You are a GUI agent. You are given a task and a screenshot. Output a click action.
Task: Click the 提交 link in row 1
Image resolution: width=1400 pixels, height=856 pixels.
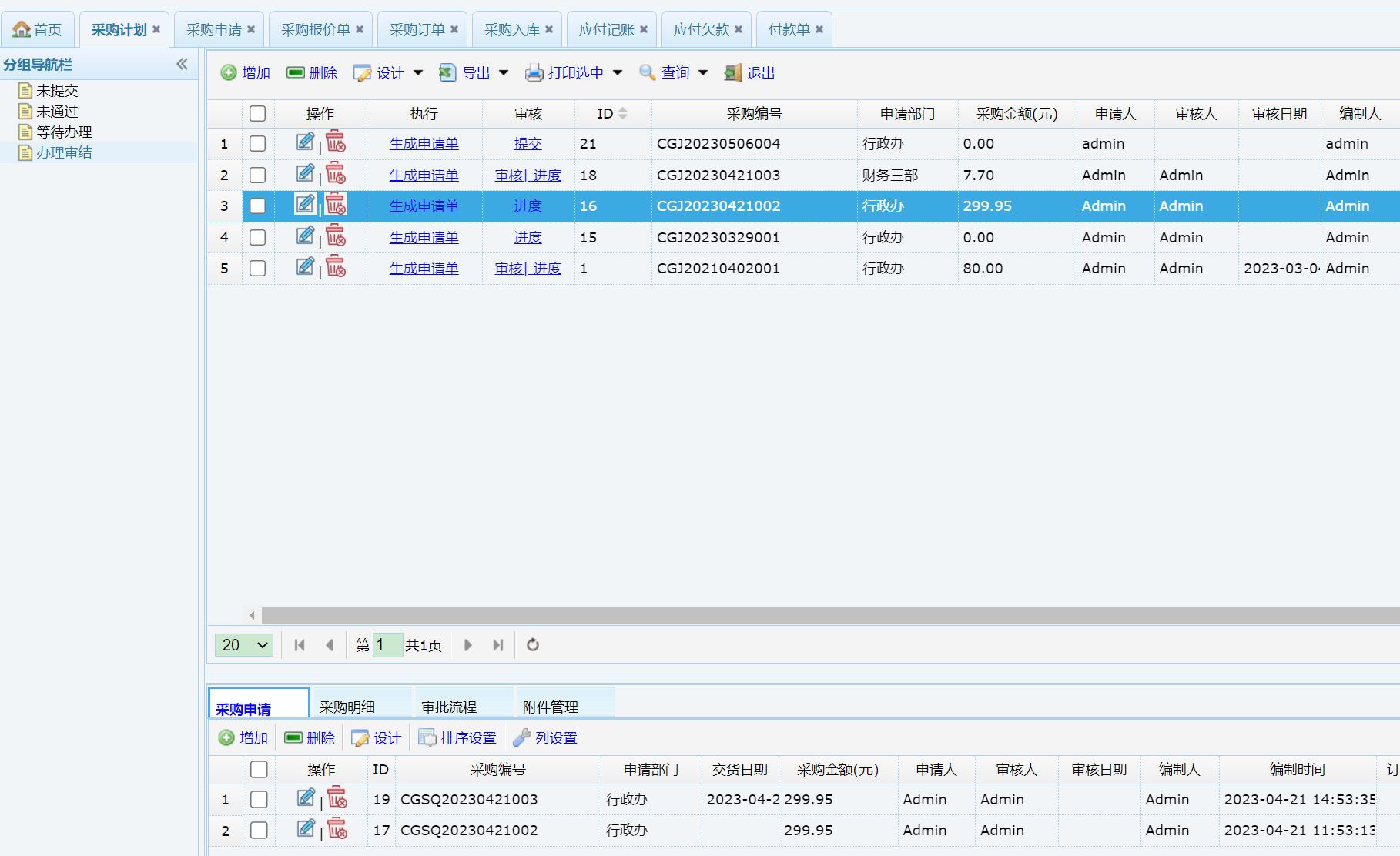[x=528, y=144]
